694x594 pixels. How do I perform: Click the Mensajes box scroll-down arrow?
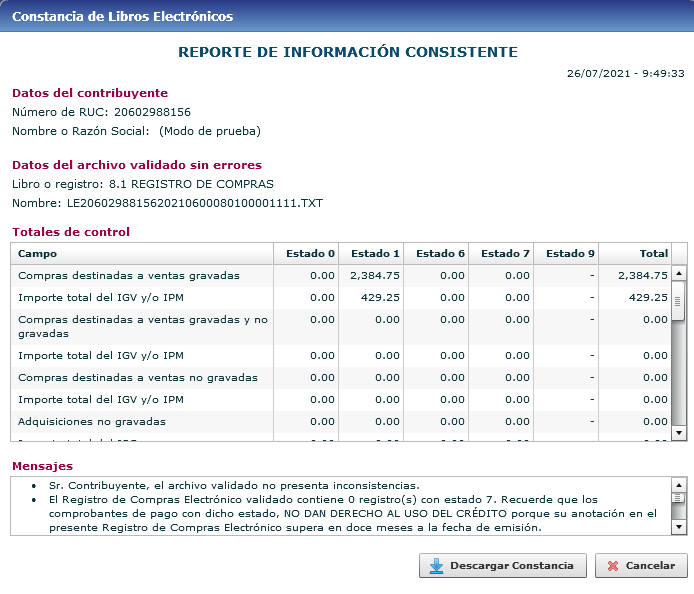[678, 527]
